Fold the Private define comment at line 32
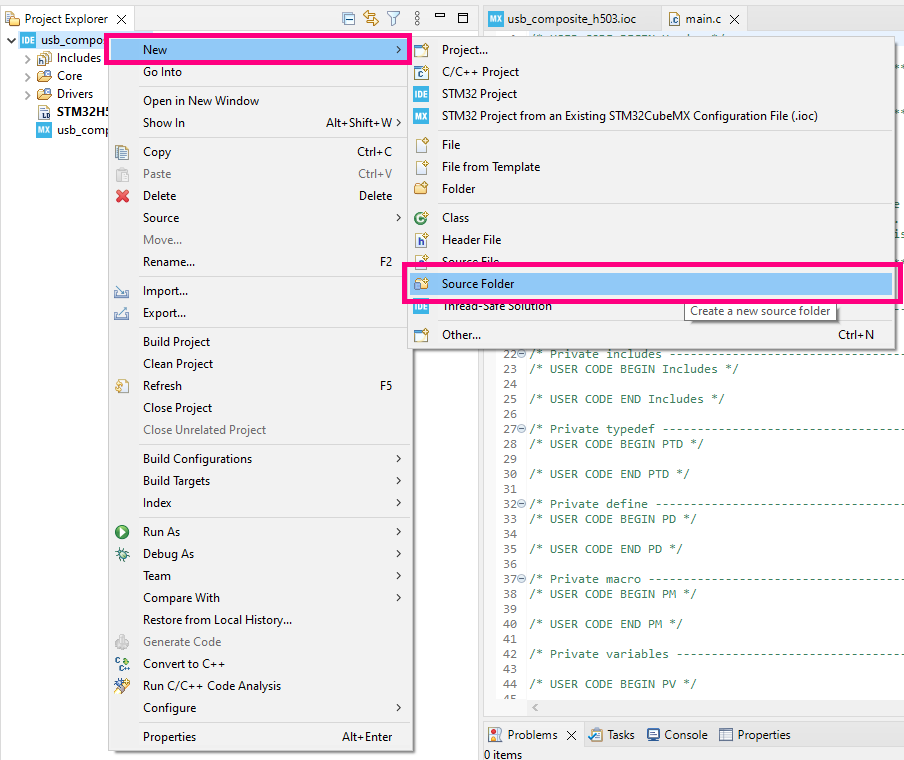This screenshot has height=760, width=904. pyautogui.click(x=522, y=504)
